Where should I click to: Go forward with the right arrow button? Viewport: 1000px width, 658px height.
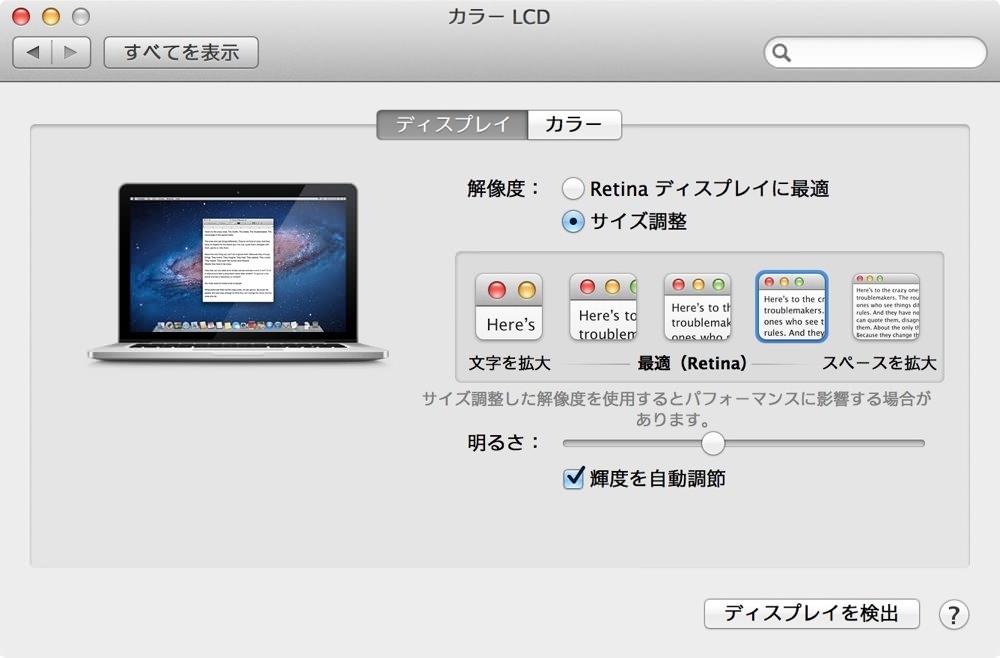tap(71, 52)
